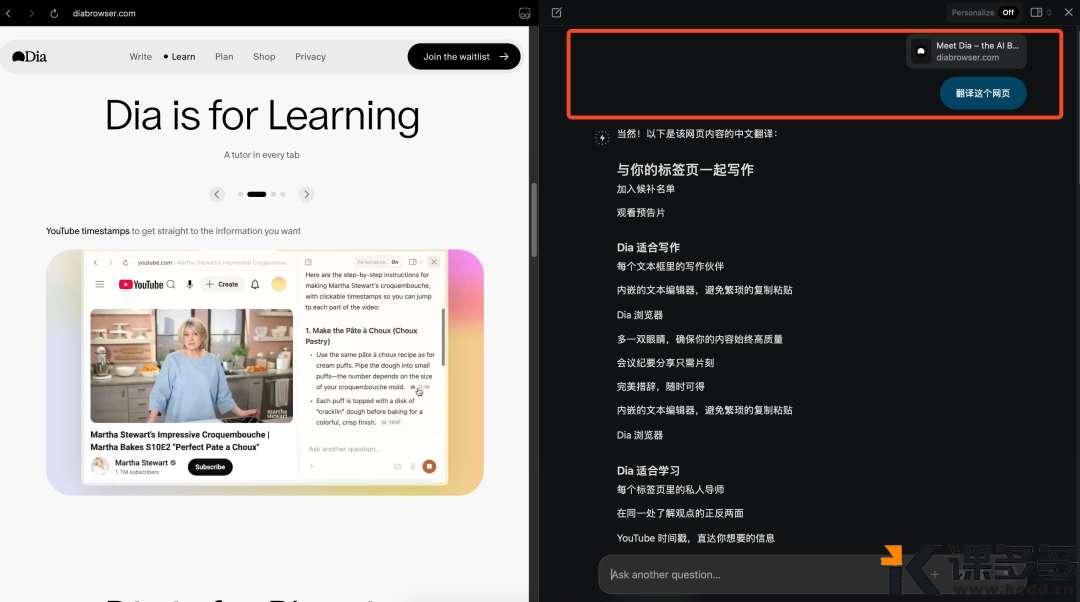
Task: Open the 'Meet Dia' page attachment card
Action: [966, 51]
